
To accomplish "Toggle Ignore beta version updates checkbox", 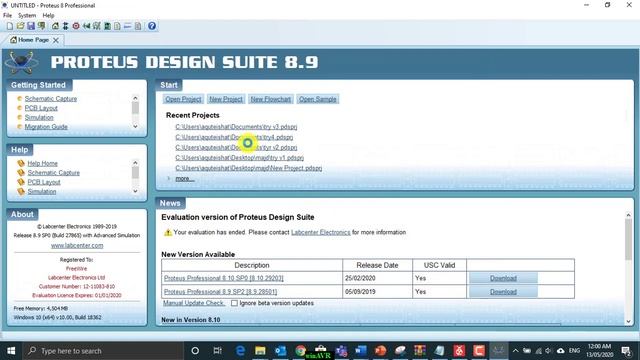I will [x=234, y=303].
